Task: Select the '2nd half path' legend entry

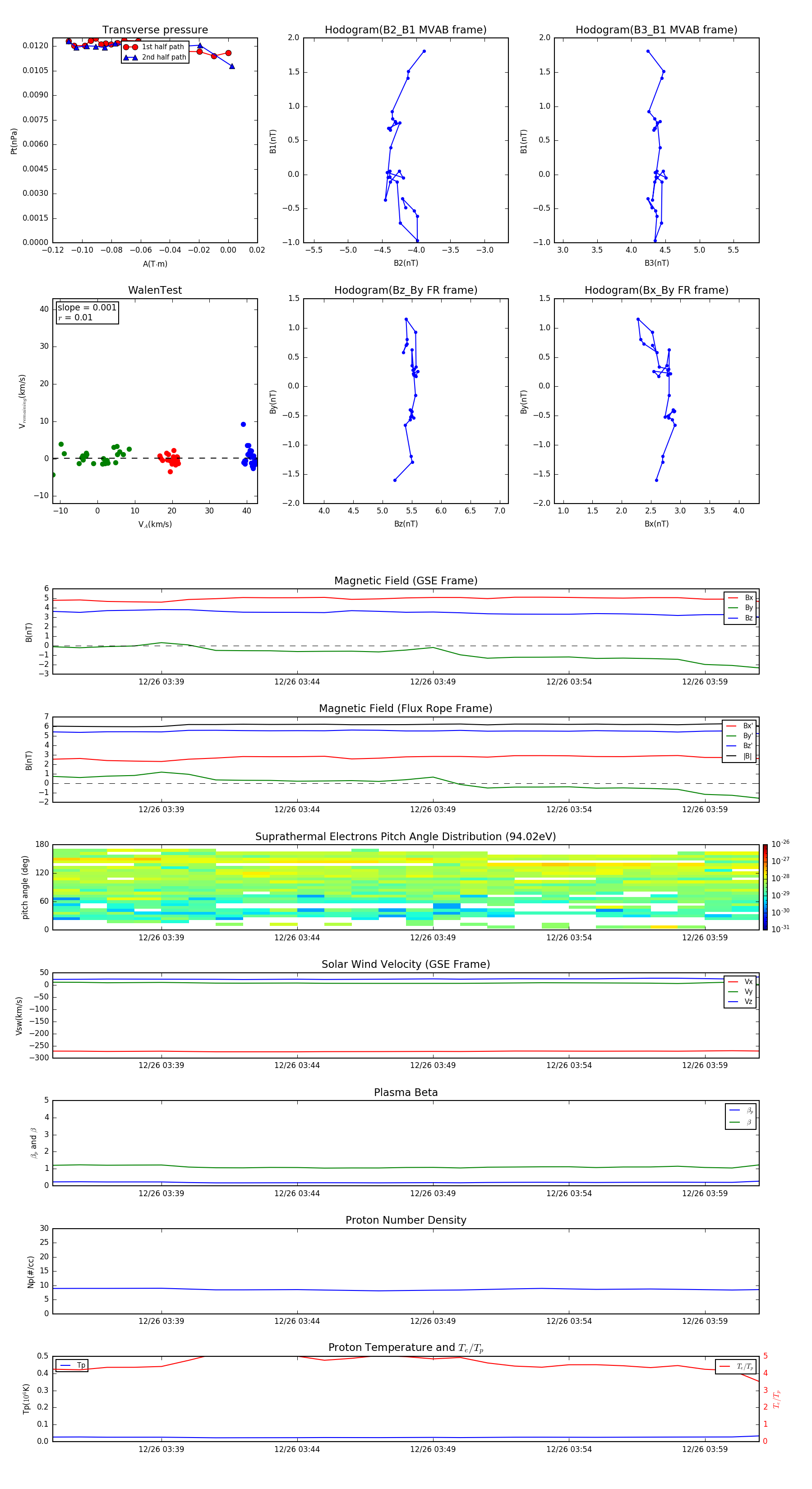Action: coord(155,57)
